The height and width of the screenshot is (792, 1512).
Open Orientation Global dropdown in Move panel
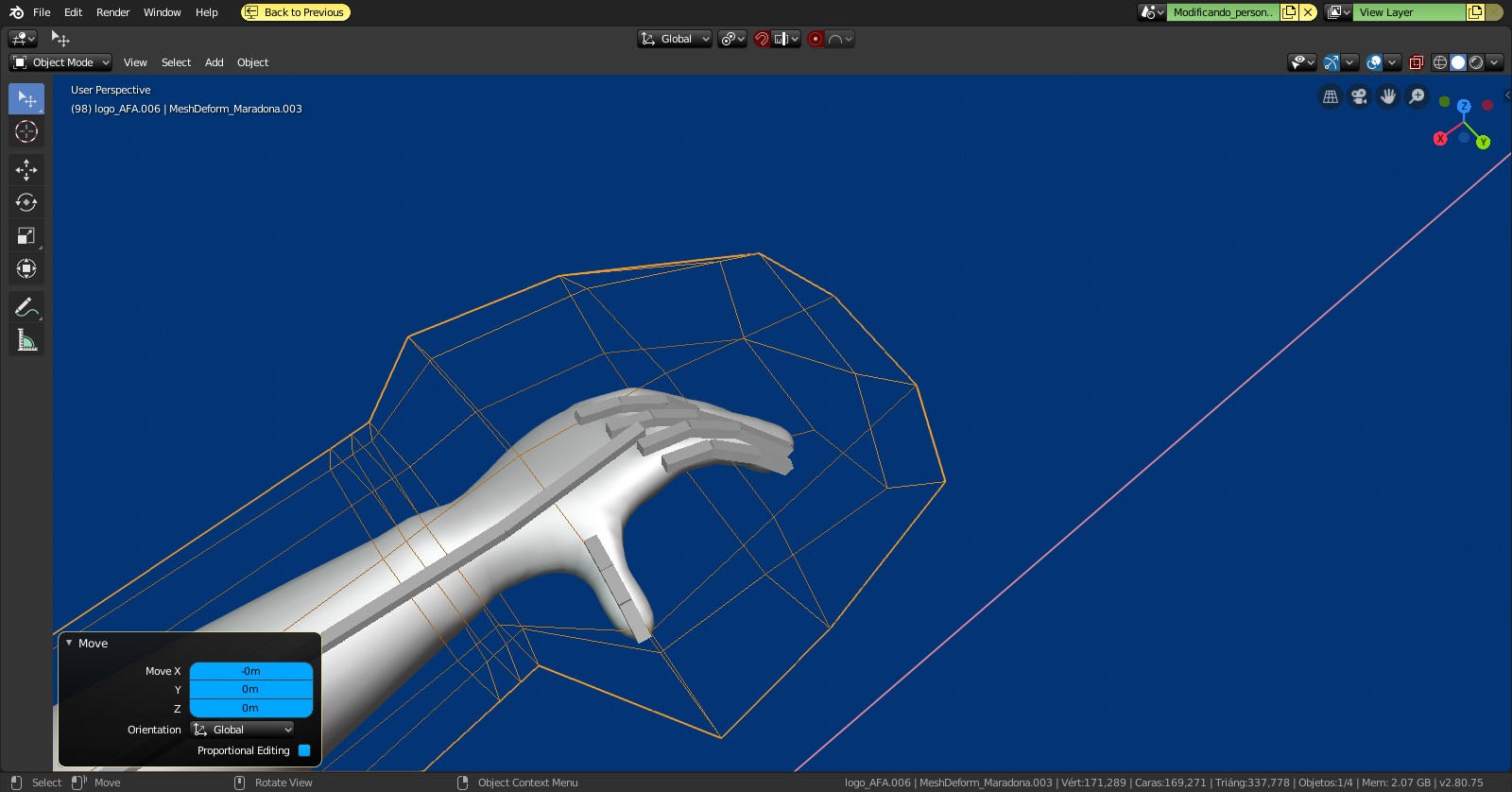243,730
